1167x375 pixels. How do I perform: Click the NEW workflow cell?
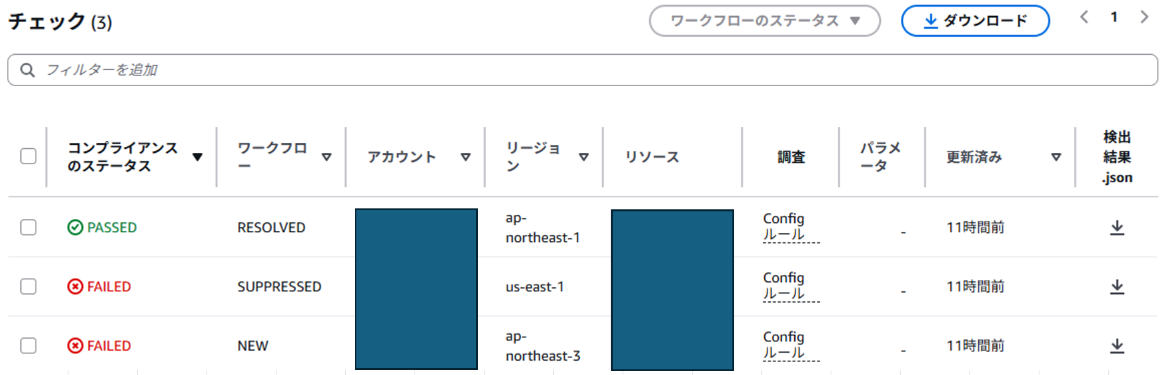253,346
